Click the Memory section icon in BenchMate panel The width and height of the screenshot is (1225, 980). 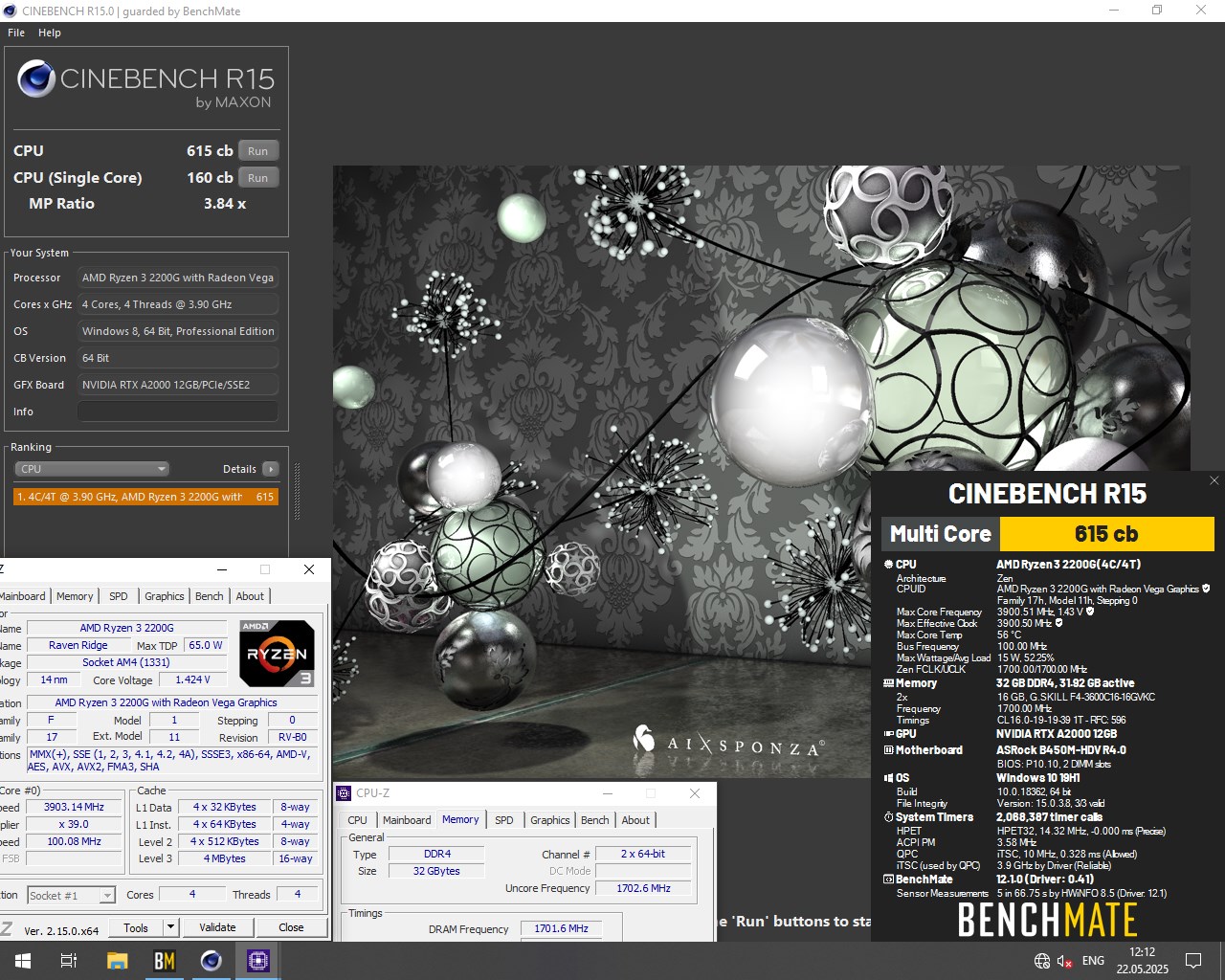888,683
